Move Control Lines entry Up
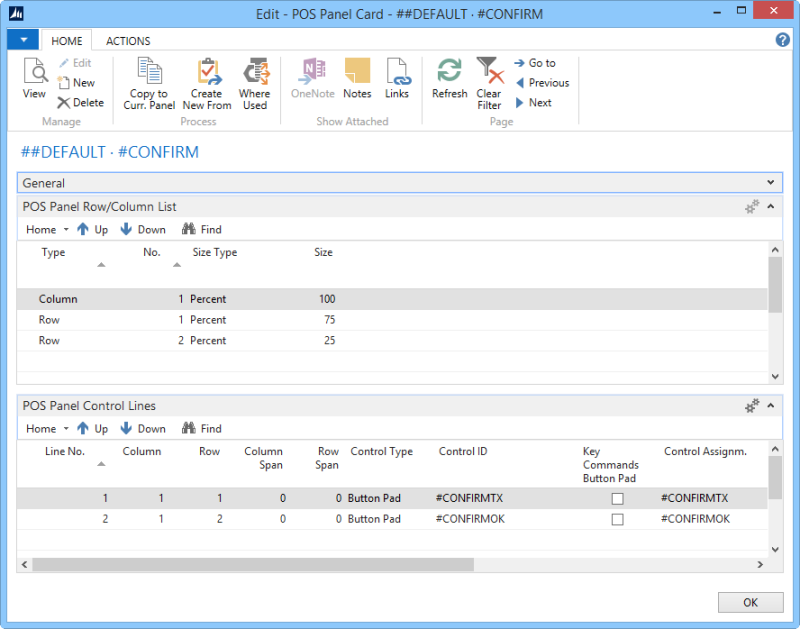800x629 pixels. [x=92, y=429]
